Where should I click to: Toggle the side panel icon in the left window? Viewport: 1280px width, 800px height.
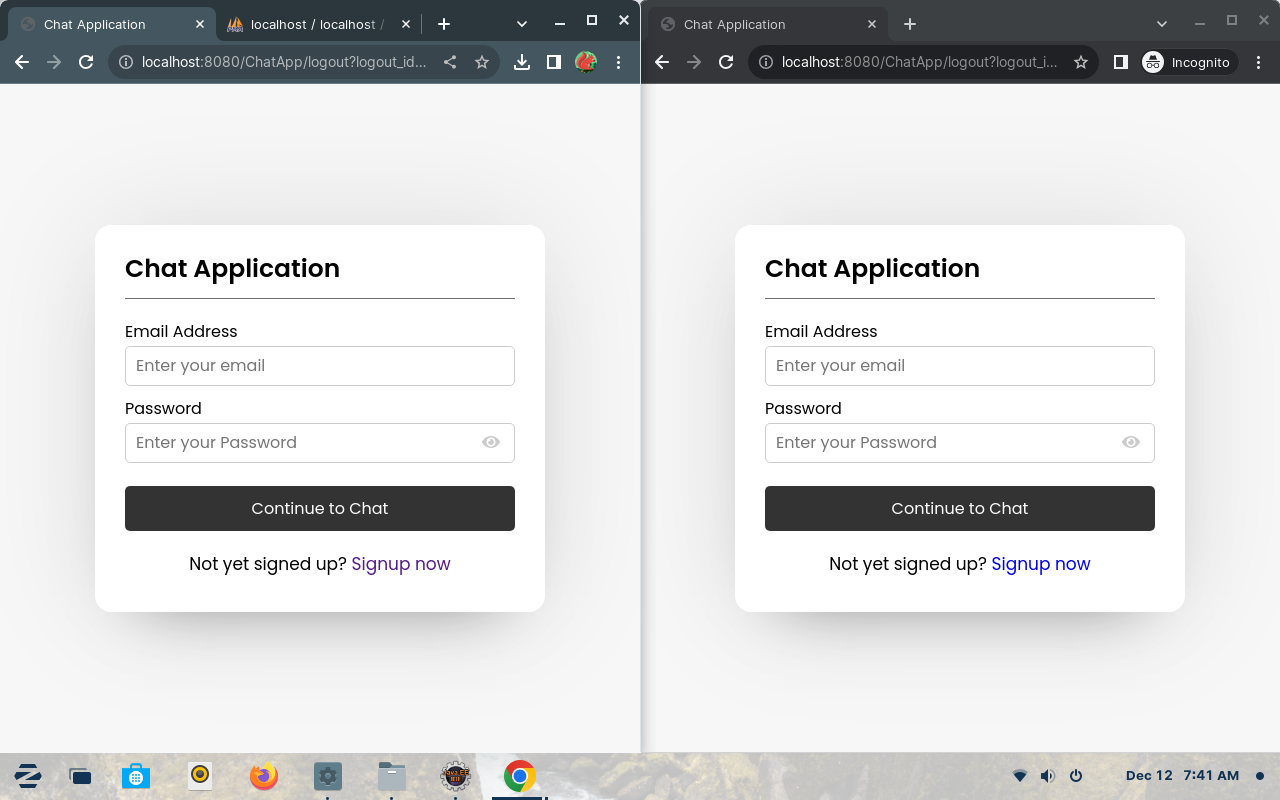pyautogui.click(x=554, y=62)
